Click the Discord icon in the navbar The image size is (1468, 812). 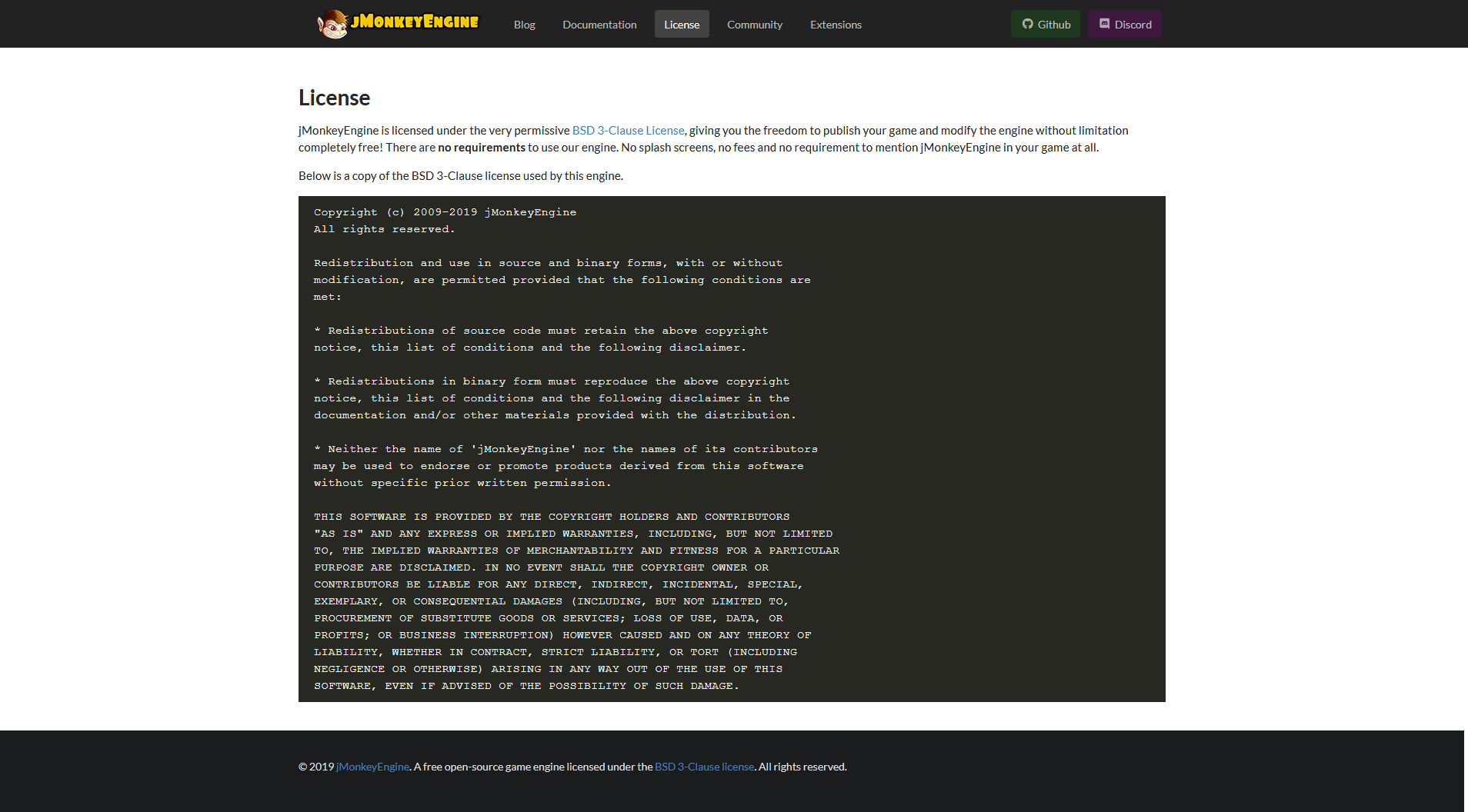1104,24
